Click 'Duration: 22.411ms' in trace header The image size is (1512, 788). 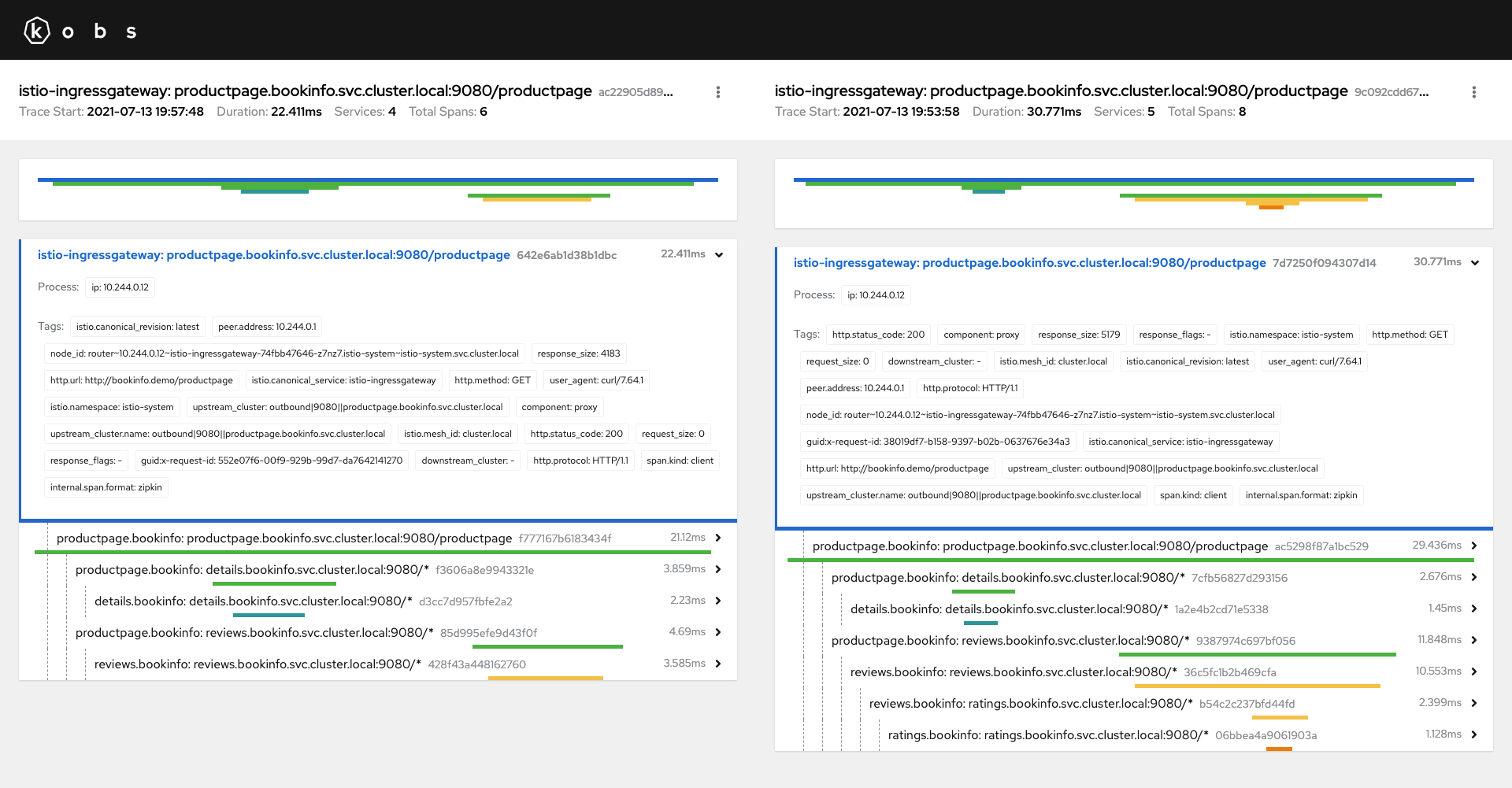click(269, 112)
